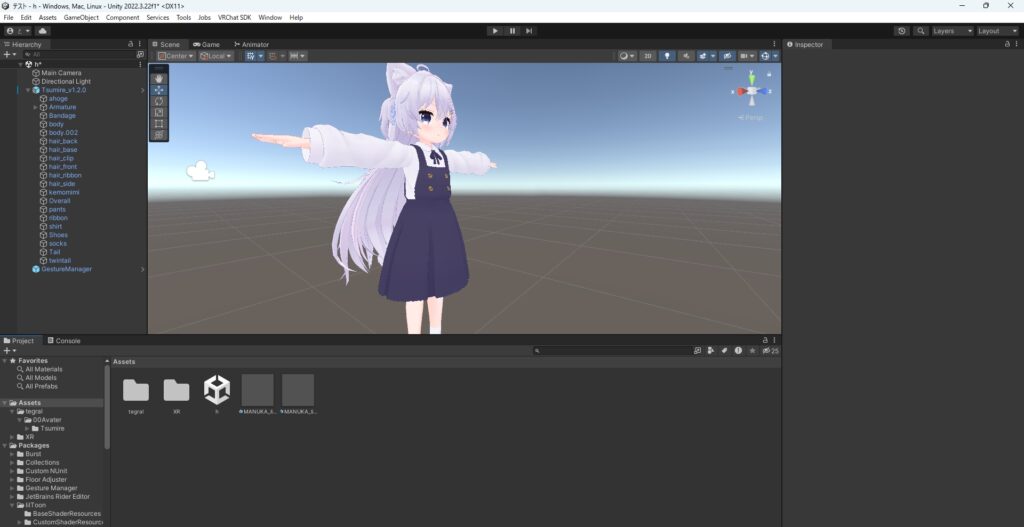This screenshot has width=1024, height=527.
Task: Open the Scene camera settings dropdown
Action: (748, 56)
